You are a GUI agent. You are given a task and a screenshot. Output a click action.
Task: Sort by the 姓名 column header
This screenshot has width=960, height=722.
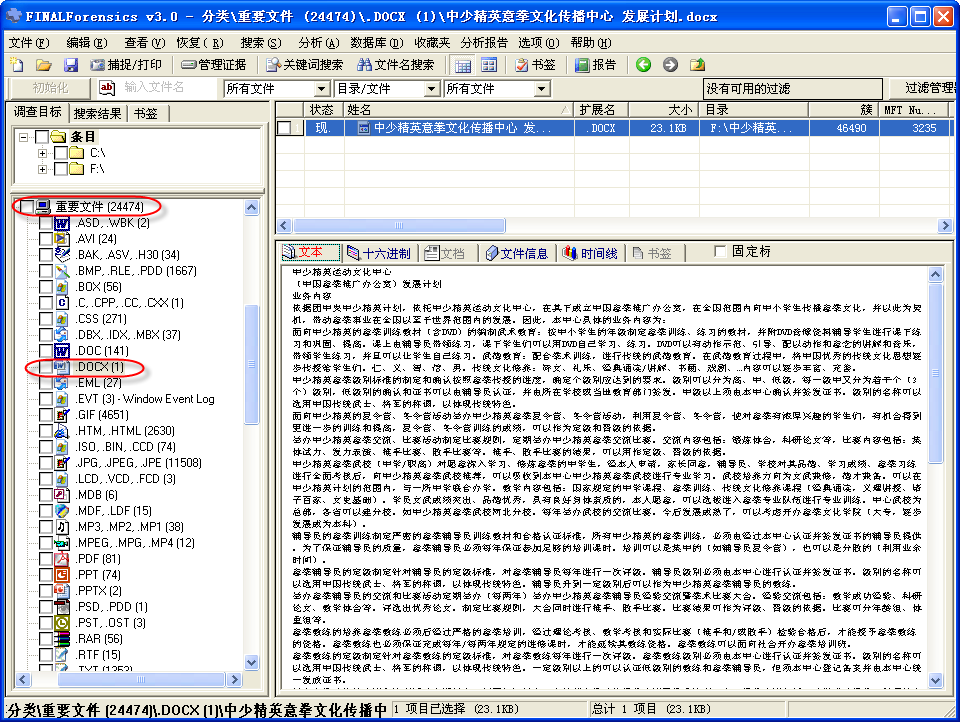(459, 110)
